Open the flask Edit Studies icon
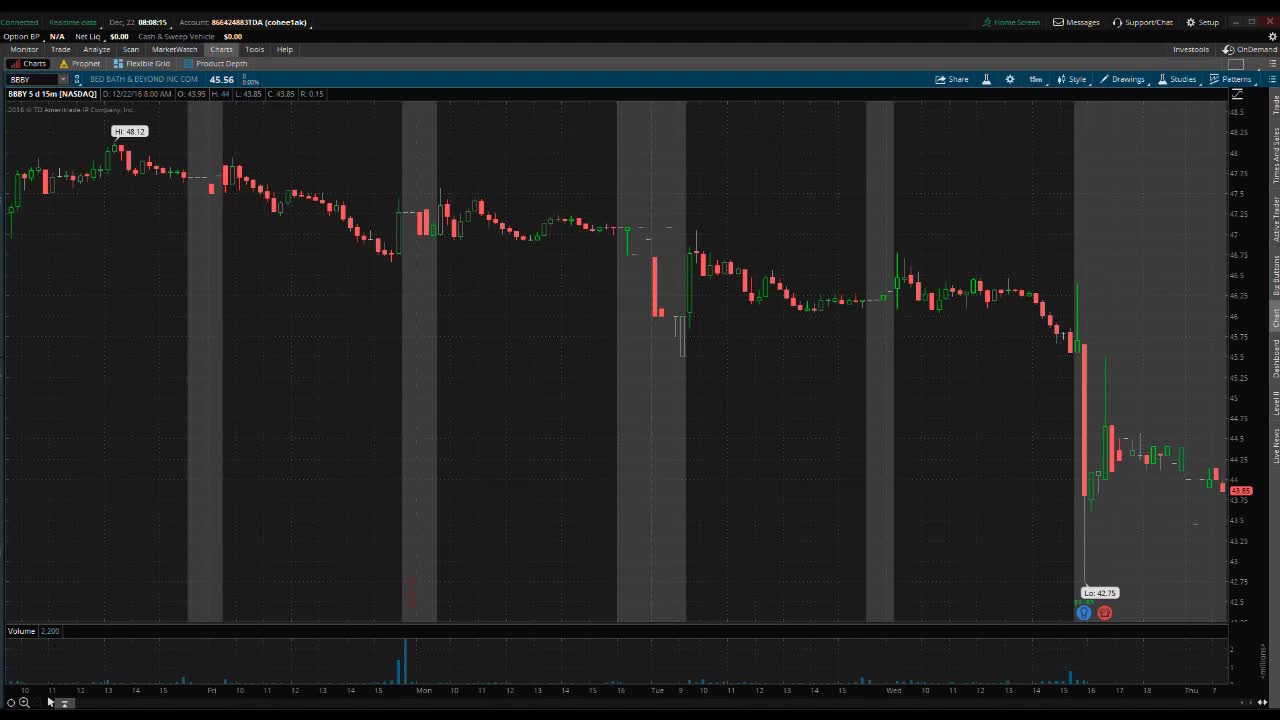 pos(986,79)
